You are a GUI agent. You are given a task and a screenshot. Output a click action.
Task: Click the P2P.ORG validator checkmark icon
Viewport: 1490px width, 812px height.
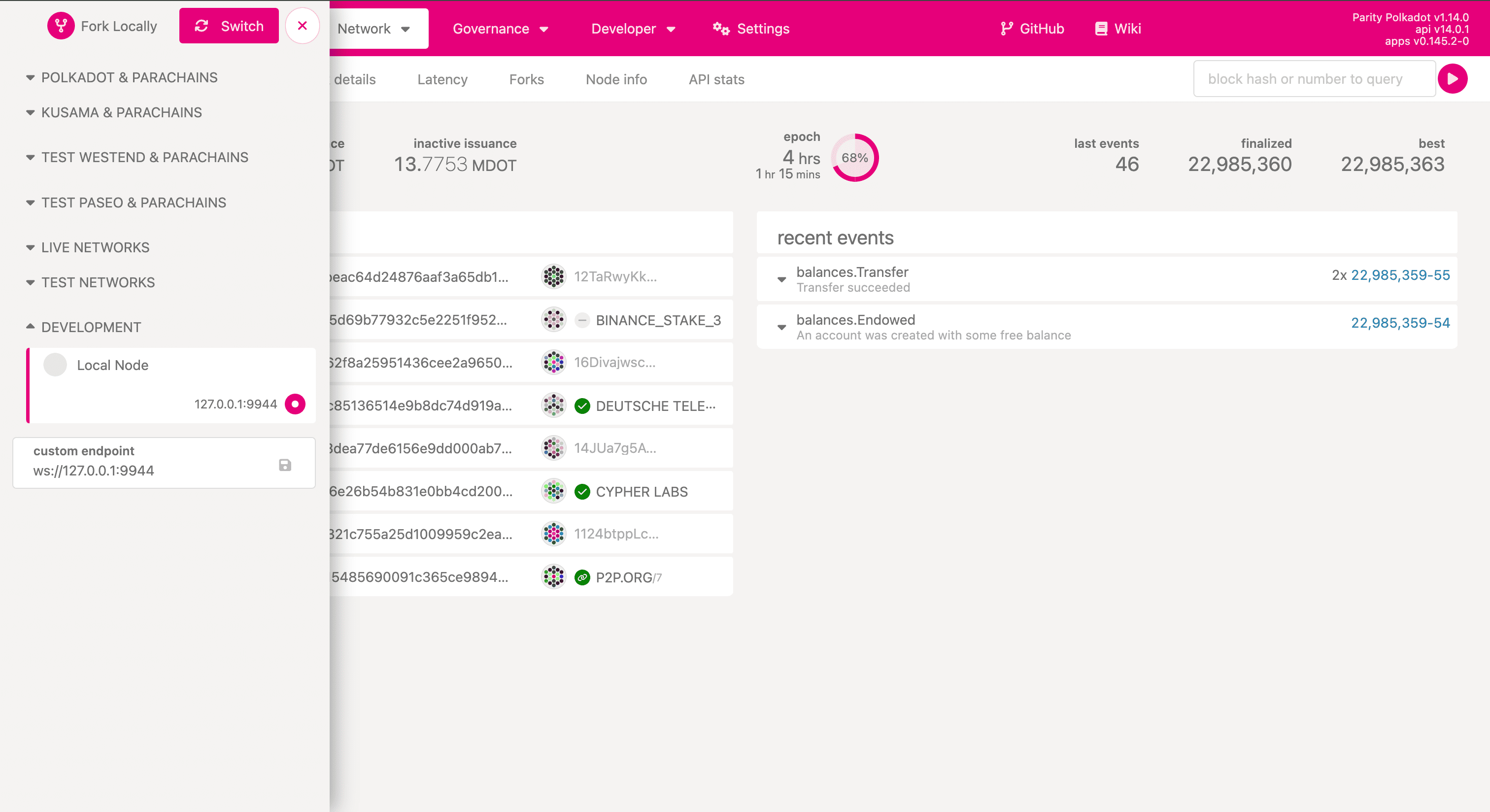[x=581, y=577]
